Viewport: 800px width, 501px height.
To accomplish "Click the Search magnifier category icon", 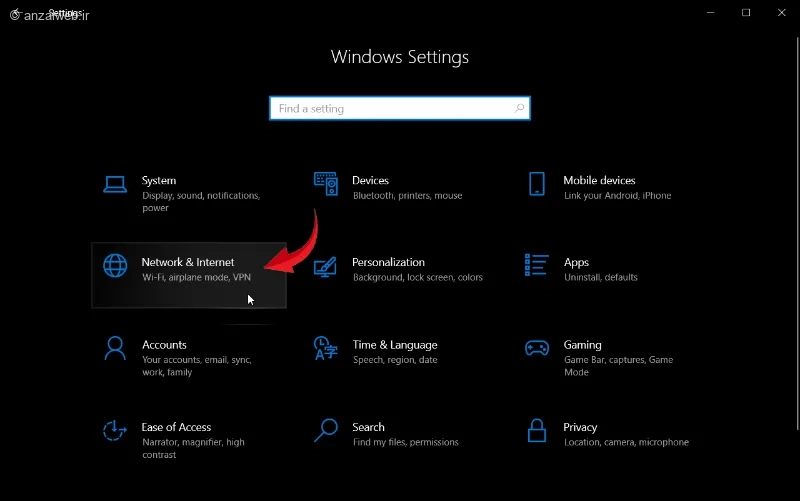I will click(326, 431).
